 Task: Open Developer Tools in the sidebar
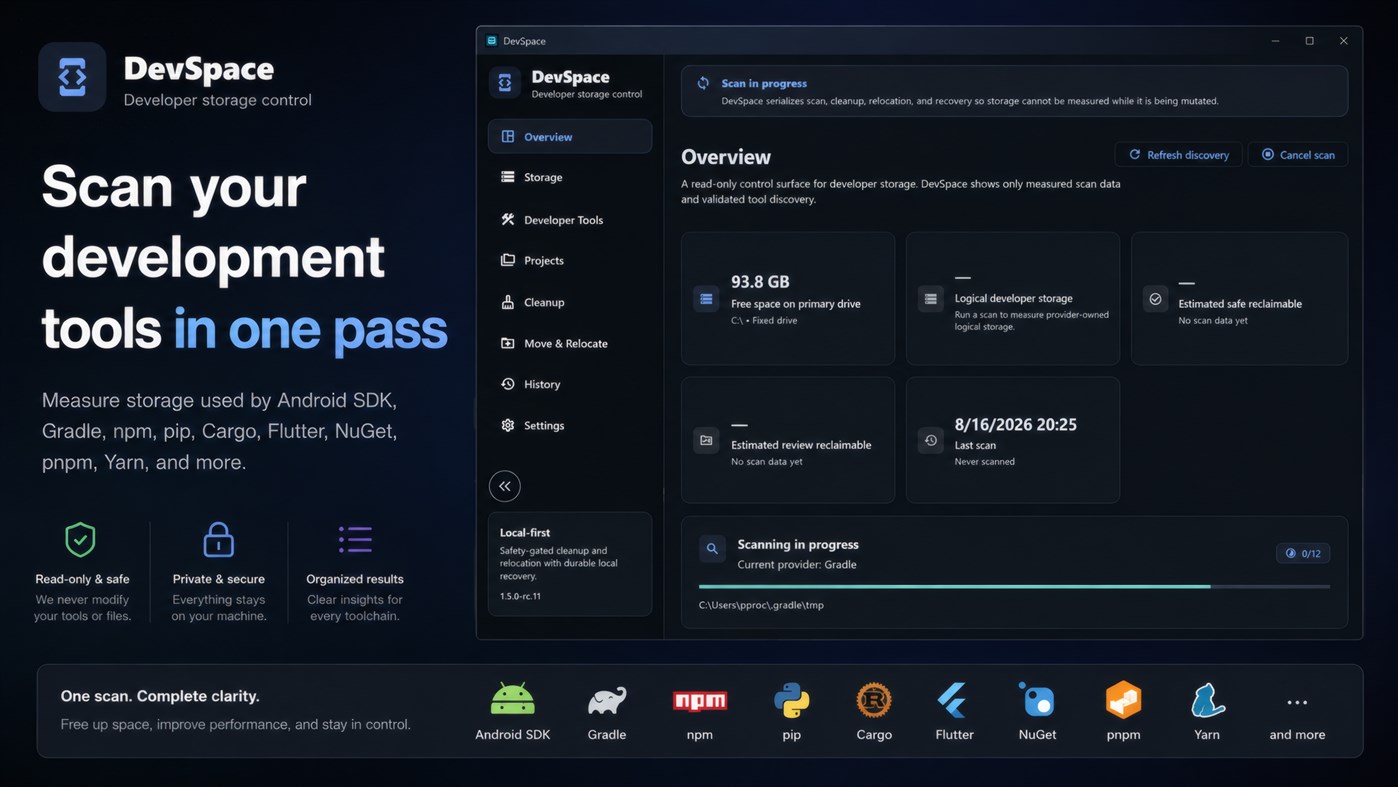point(569,220)
